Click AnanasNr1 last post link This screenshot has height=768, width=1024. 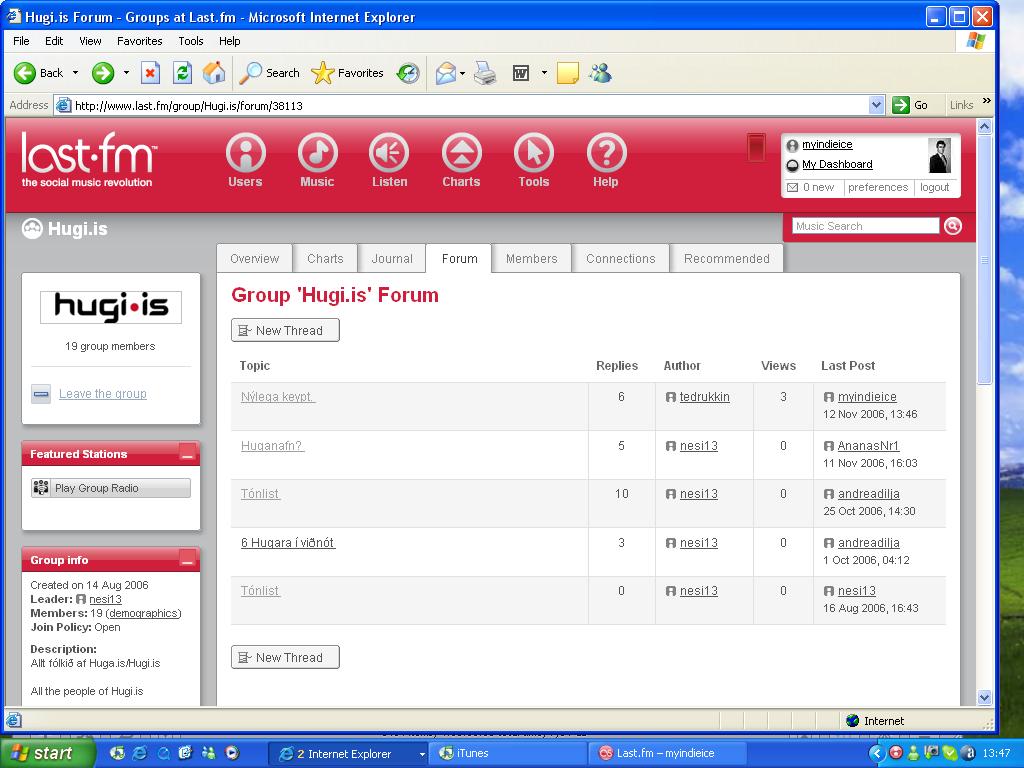(868, 445)
